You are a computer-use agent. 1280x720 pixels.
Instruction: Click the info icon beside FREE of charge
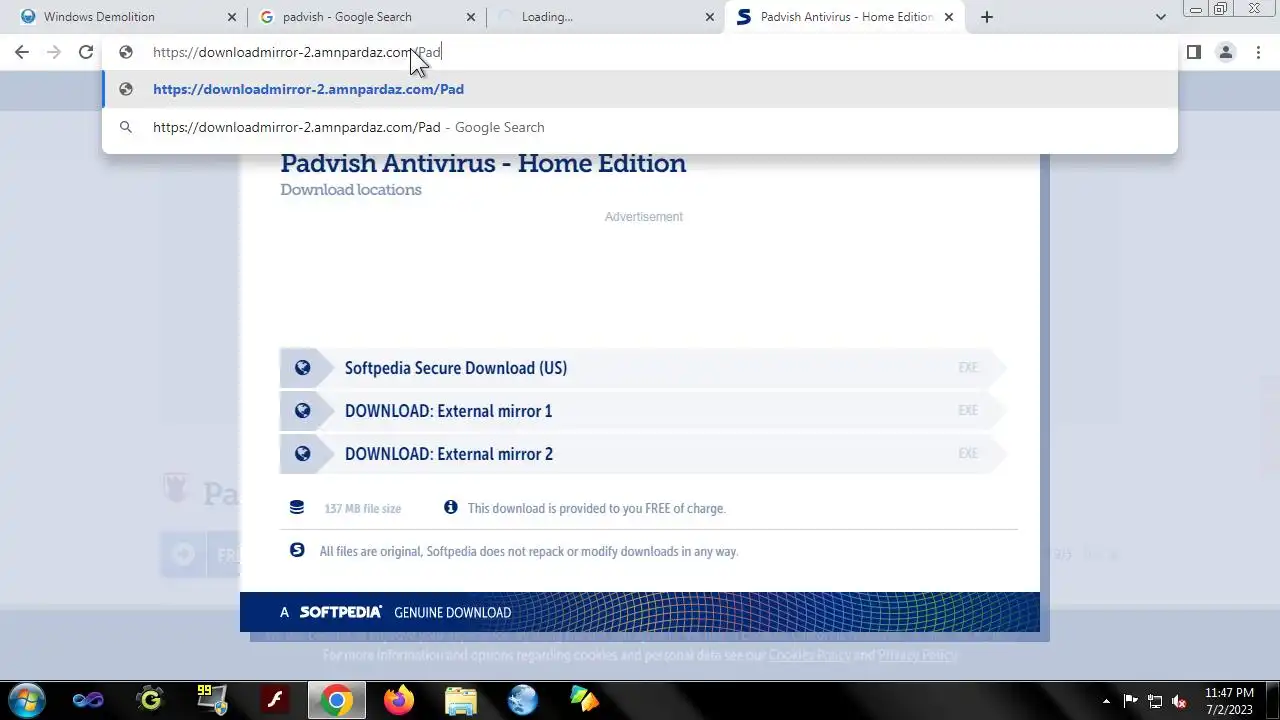click(451, 508)
